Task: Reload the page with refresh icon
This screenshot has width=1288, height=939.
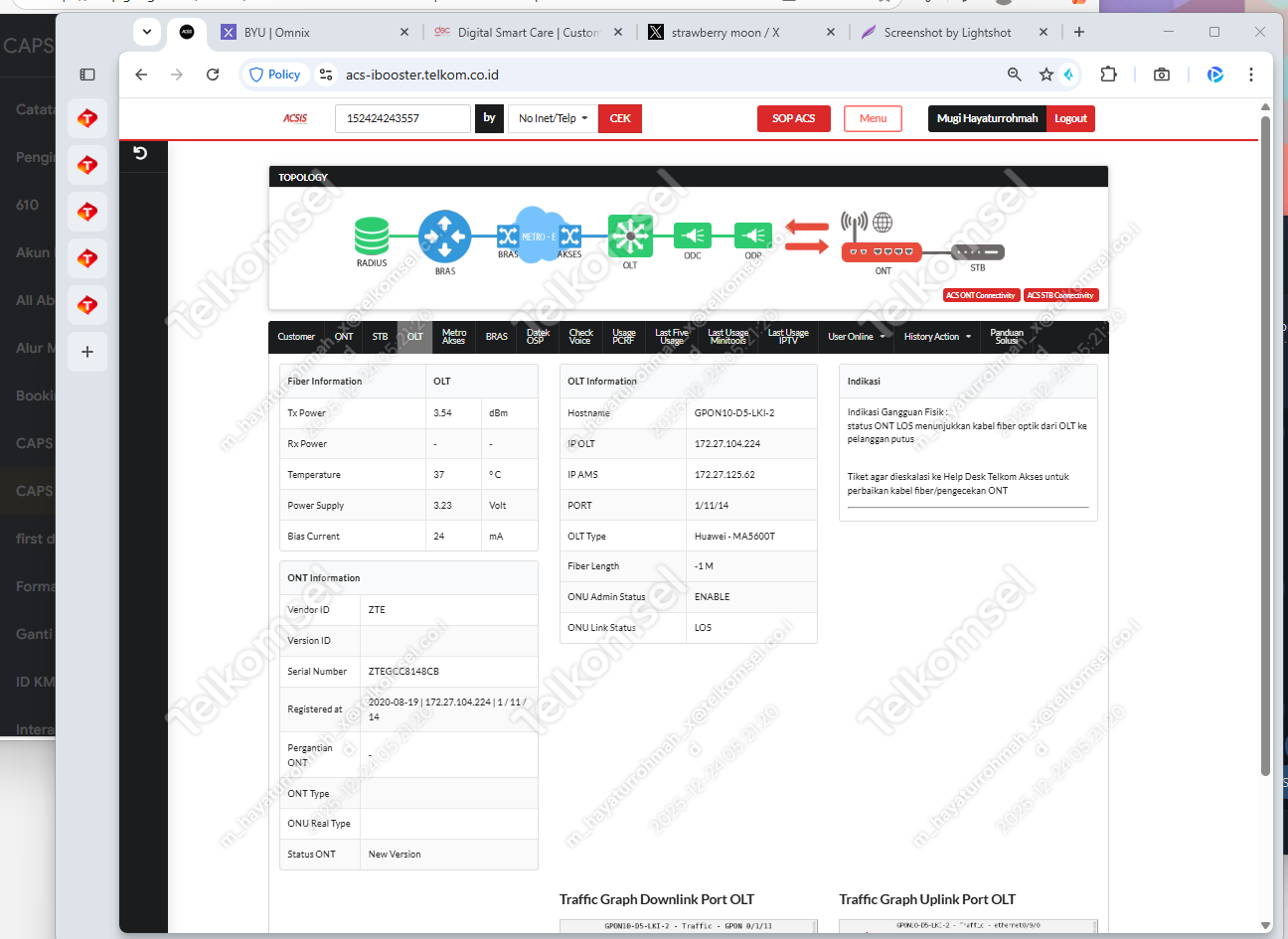Action: point(213,75)
